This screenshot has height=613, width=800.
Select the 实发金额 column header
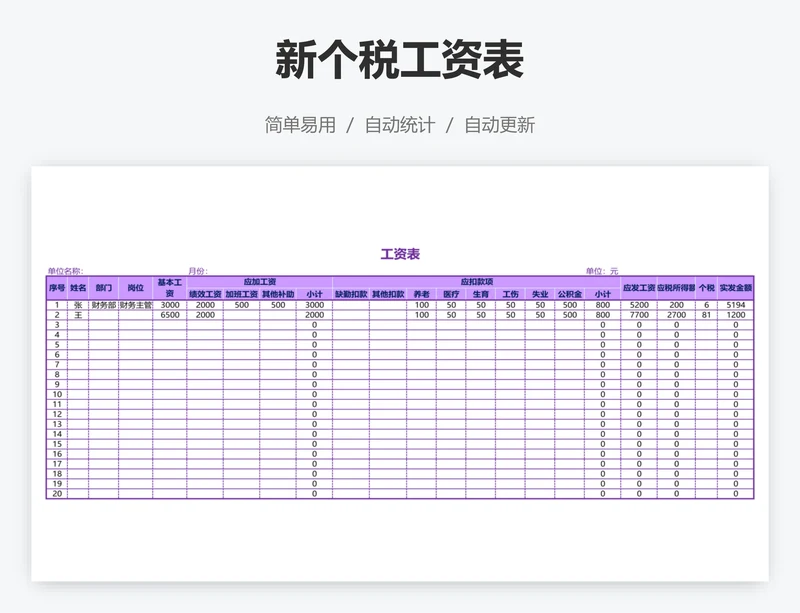[x=735, y=288]
